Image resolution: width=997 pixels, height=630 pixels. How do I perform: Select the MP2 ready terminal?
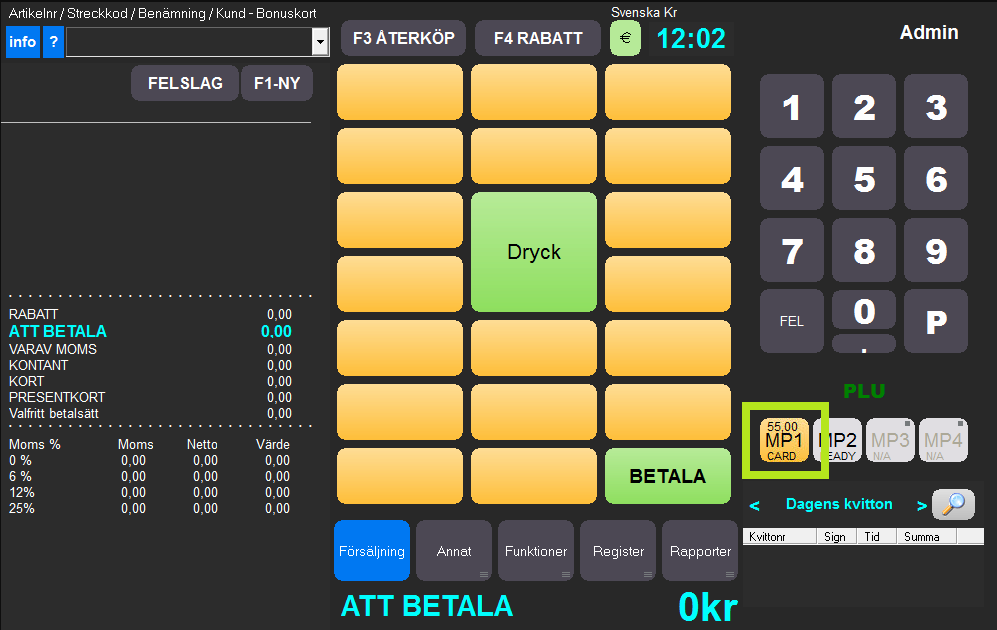click(x=838, y=440)
